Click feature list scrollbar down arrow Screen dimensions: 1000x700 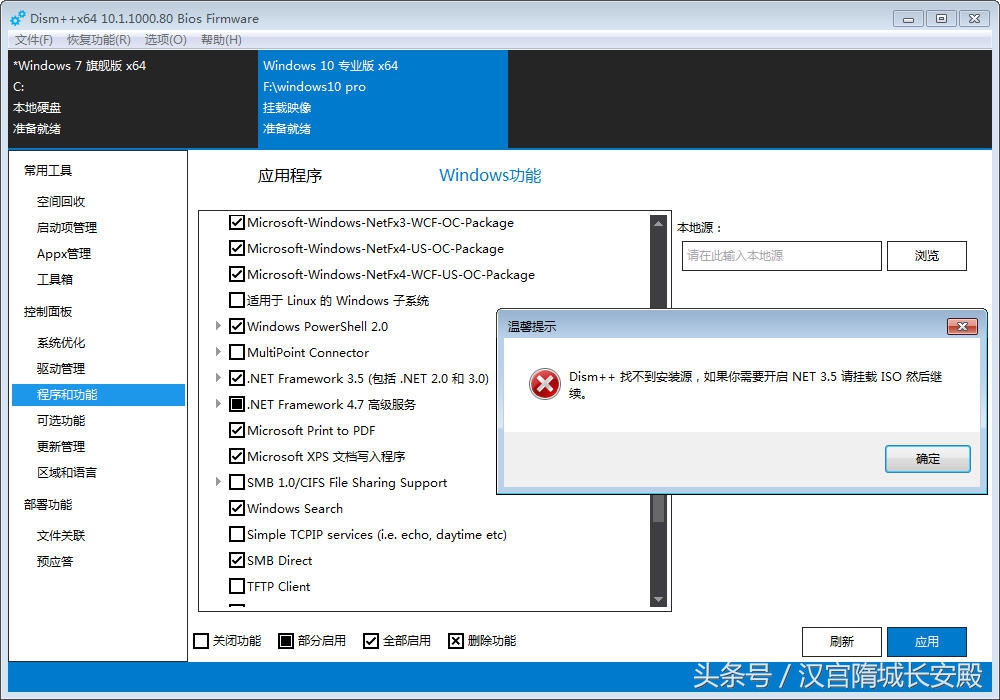(658, 600)
